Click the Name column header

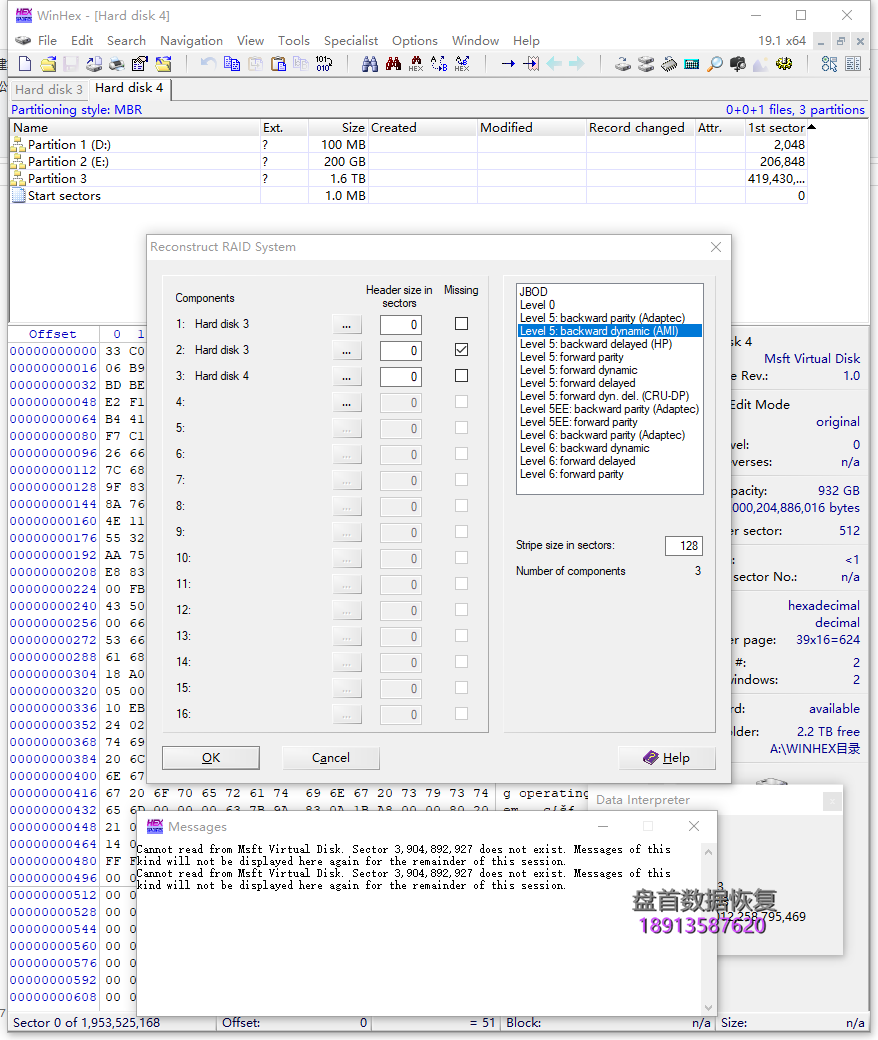pyautogui.click(x=135, y=127)
